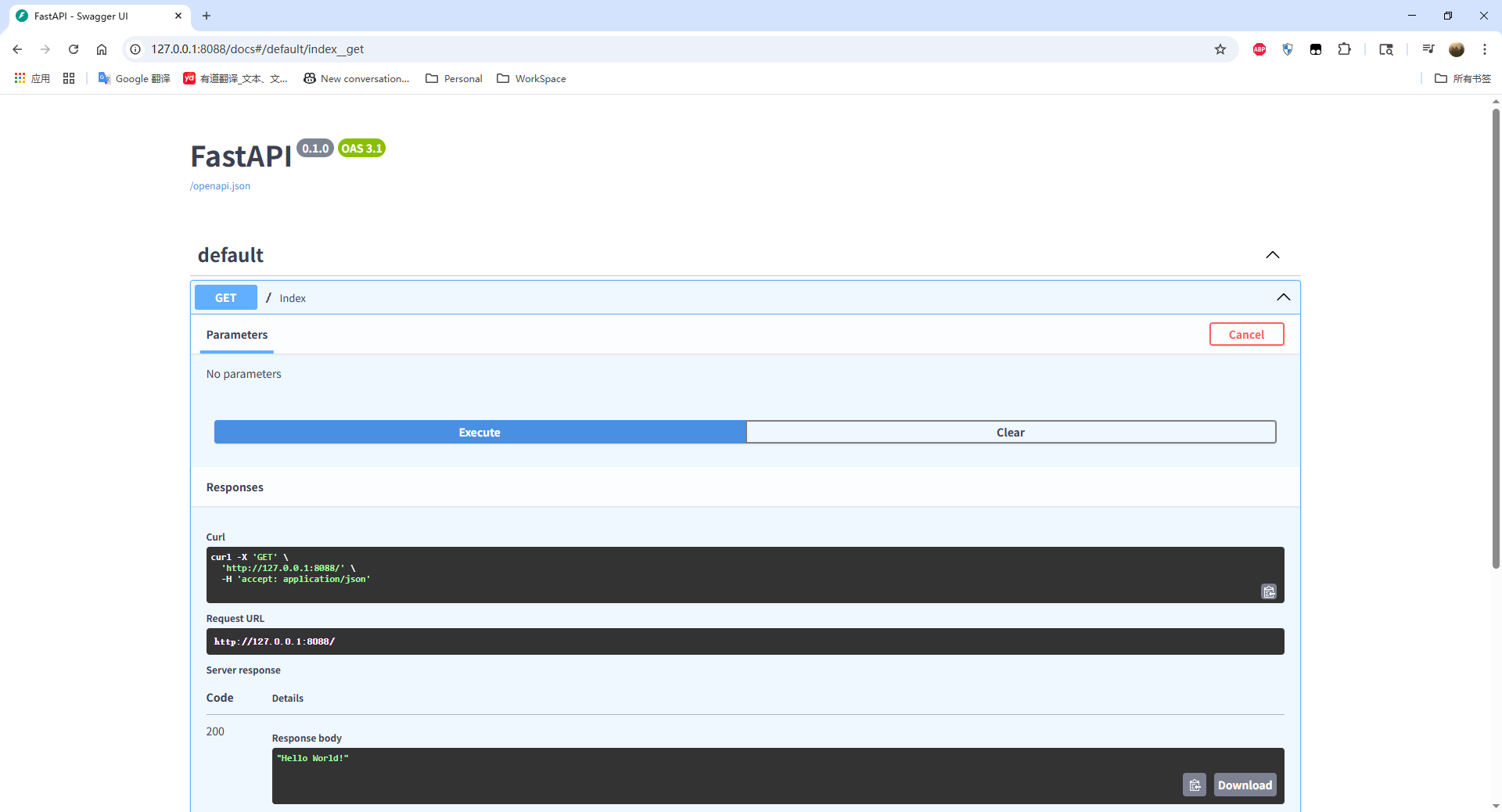Image resolution: width=1502 pixels, height=812 pixels.
Task: Bookmark this page with the star icon
Action: tap(1220, 49)
